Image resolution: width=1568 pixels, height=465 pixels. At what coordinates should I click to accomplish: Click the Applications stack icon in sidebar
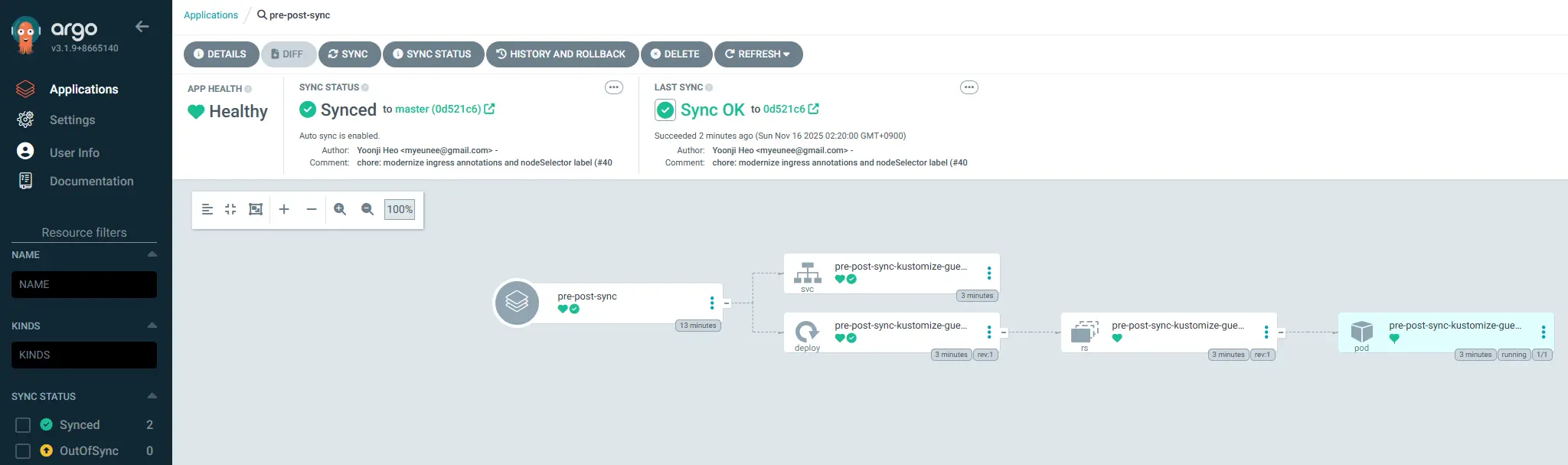coord(25,89)
